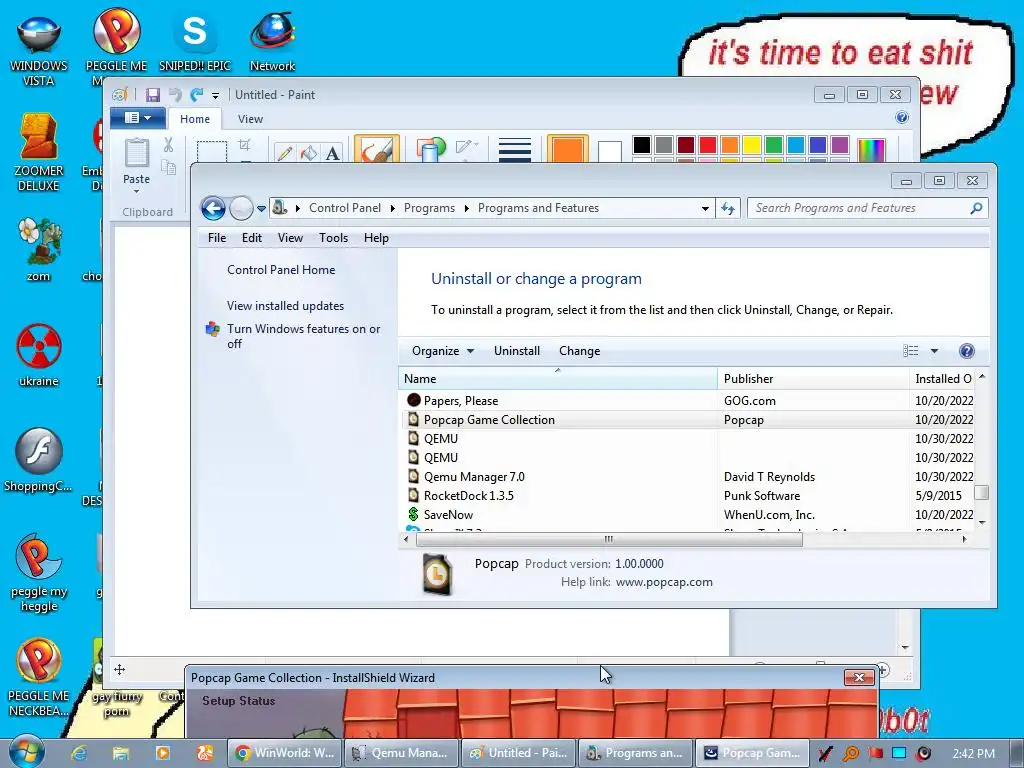Launch Internet Explorer from the taskbar
Viewport: 1024px width, 768px height.
[x=78, y=753]
